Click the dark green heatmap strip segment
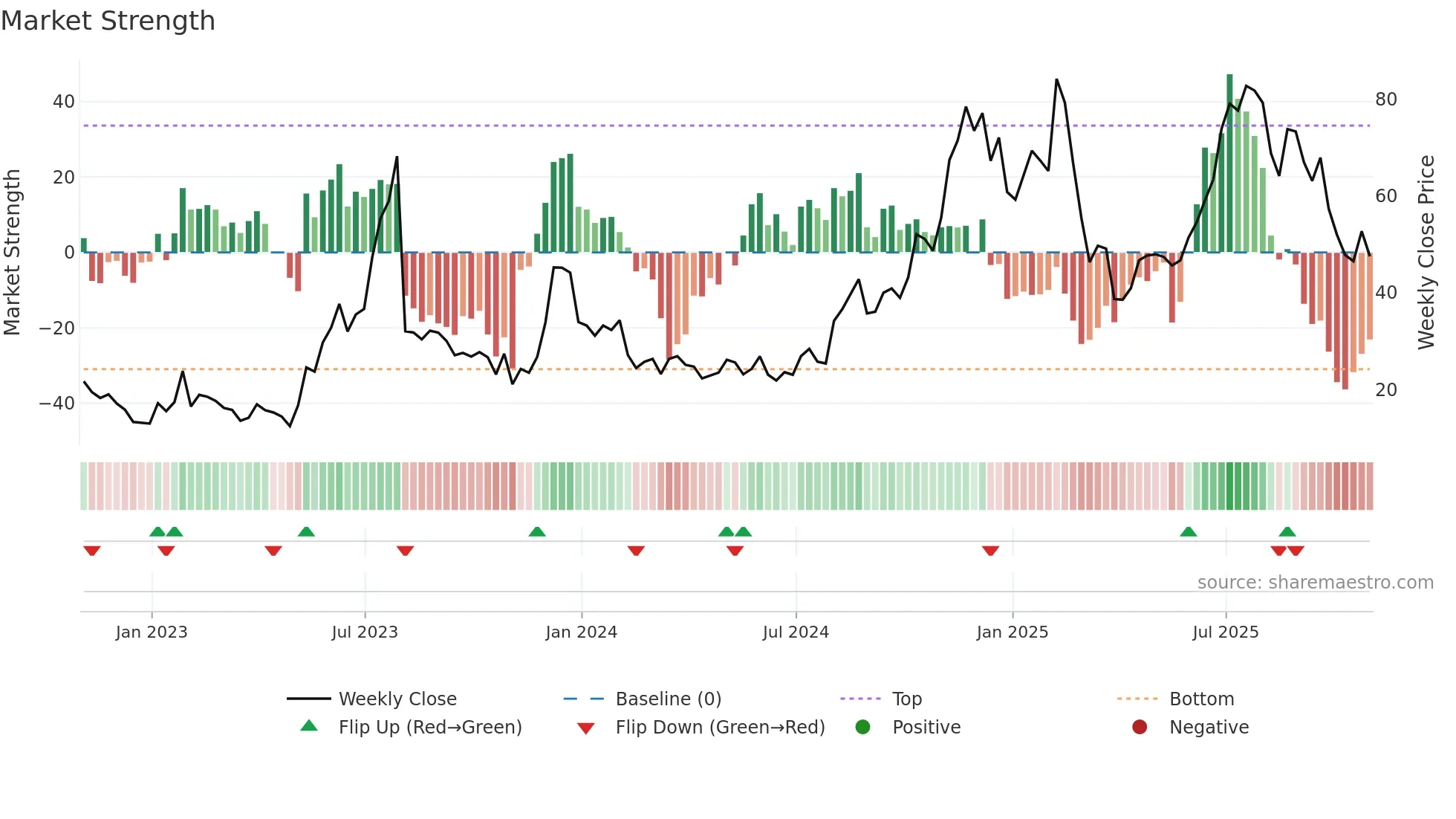Viewport: 1456px width, 819px height. pyautogui.click(x=1230, y=486)
